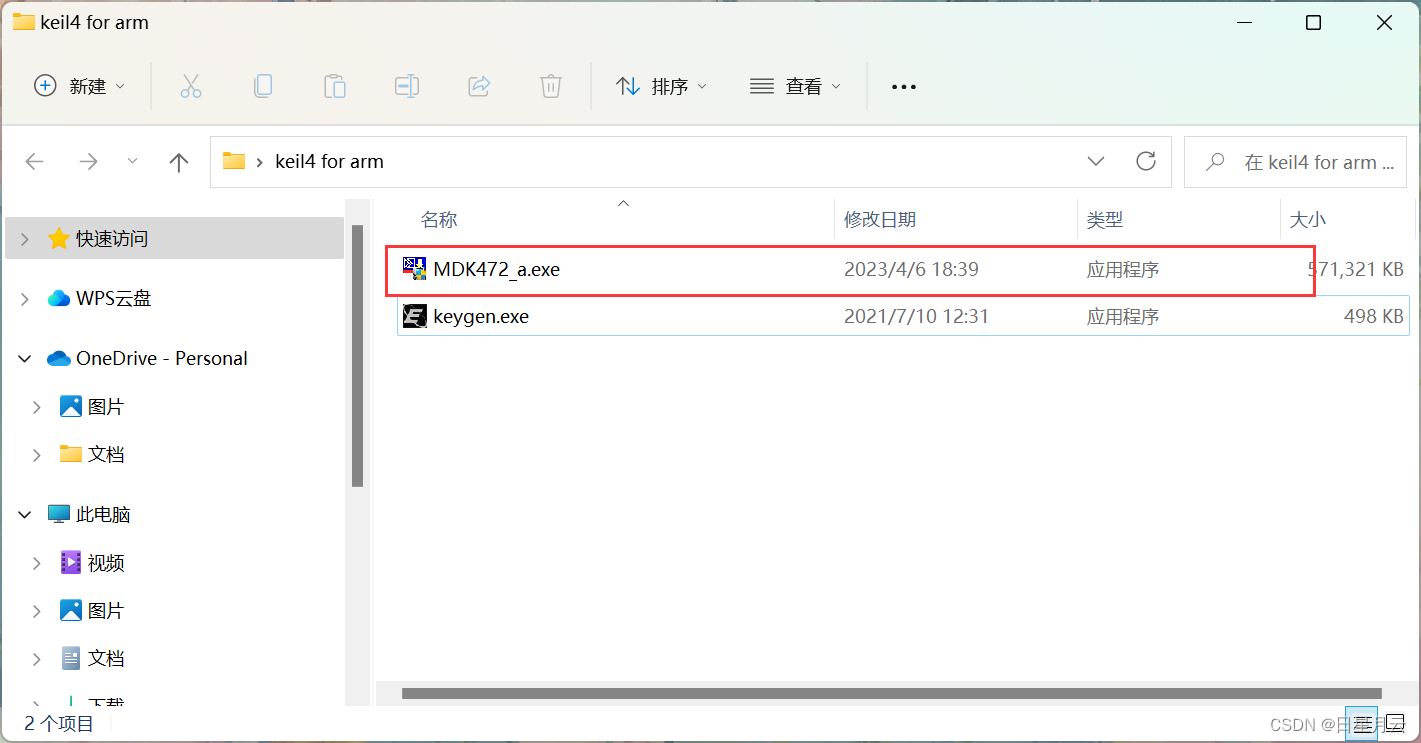Click the file list horizontal scrollbar
Viewport: 1421px width, 743px height.
click(891, 693)
